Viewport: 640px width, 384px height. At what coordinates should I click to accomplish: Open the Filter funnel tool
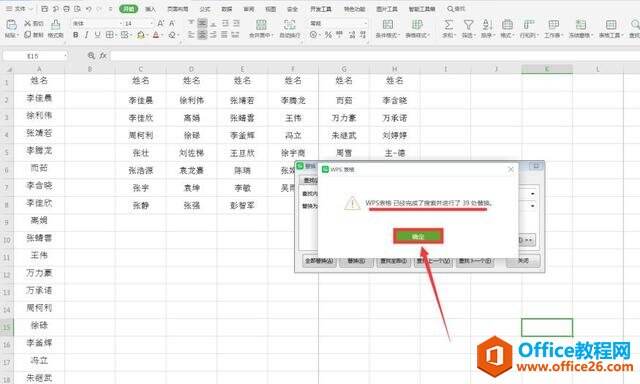468,25
